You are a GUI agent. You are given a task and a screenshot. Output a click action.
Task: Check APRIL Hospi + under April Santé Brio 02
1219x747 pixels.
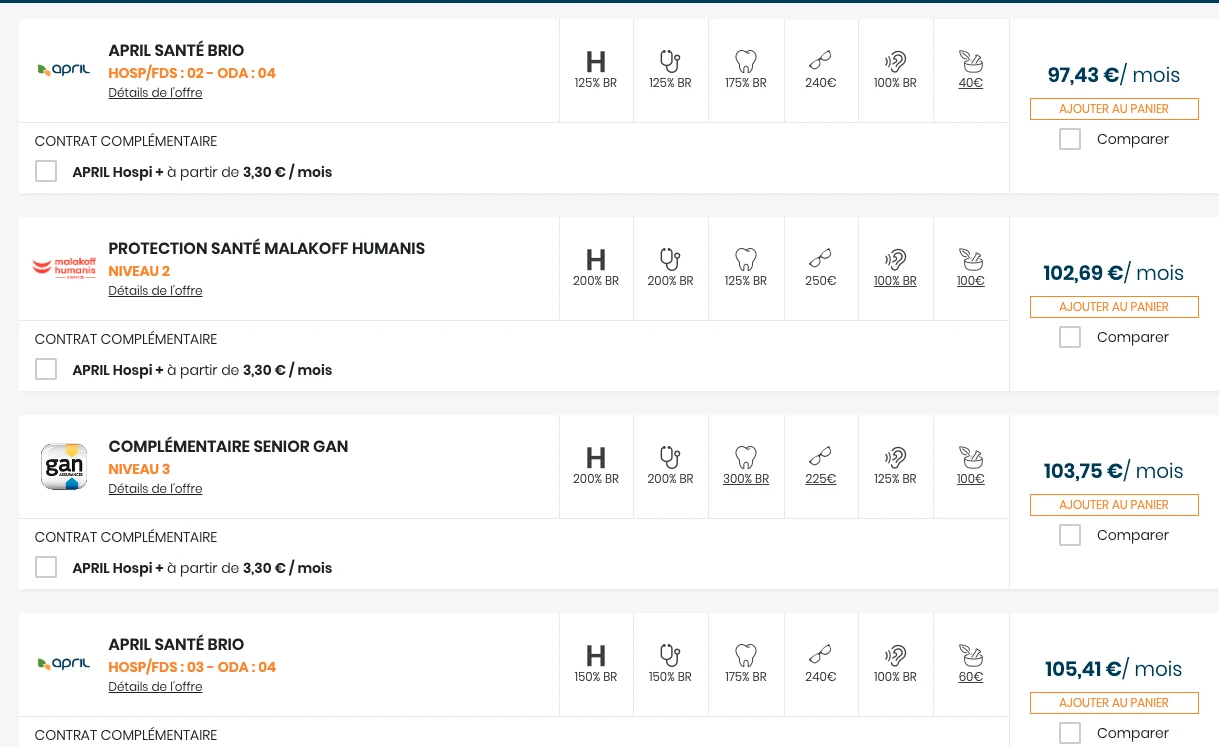click(46, 172)
